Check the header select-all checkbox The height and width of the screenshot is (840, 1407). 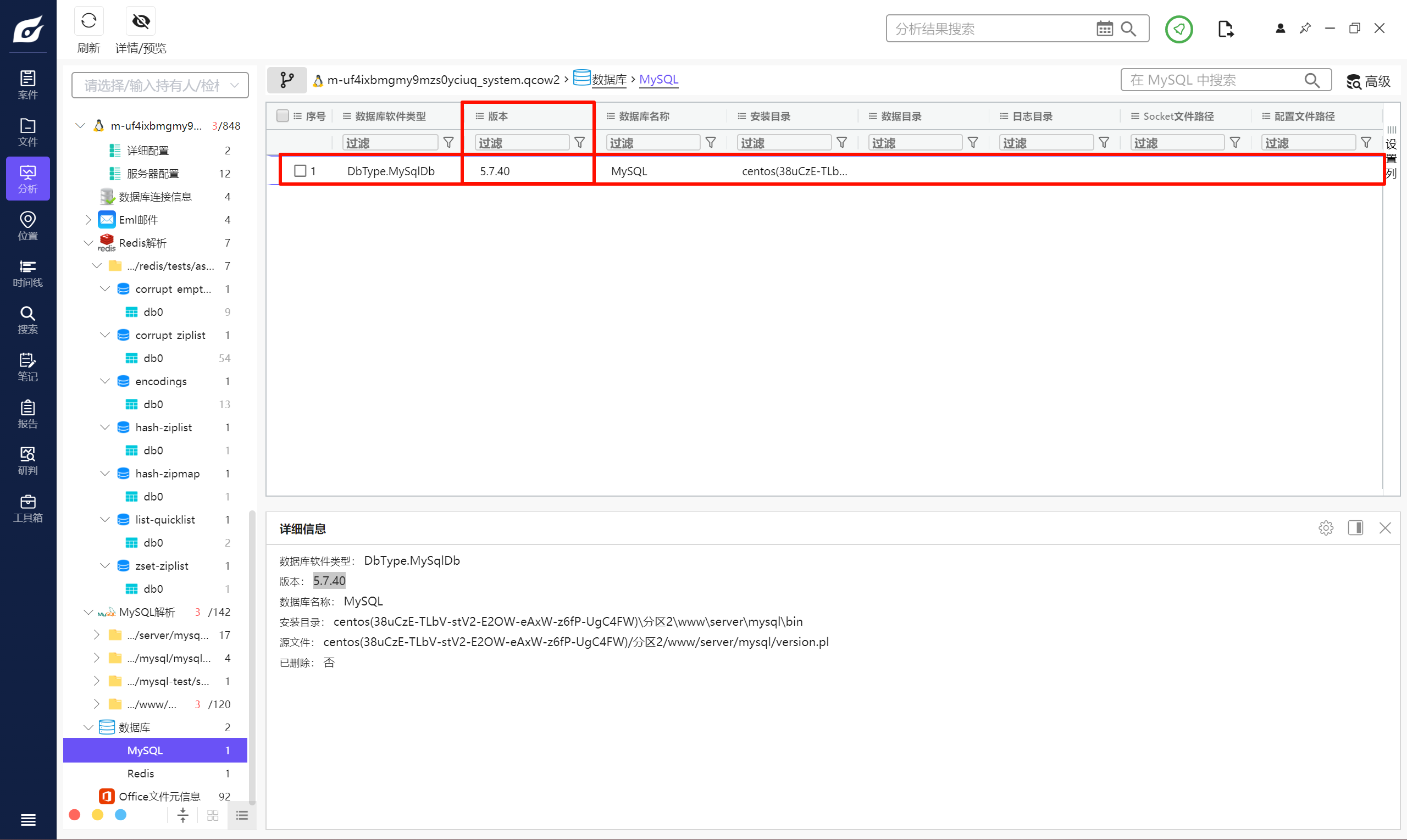(282, 115)
